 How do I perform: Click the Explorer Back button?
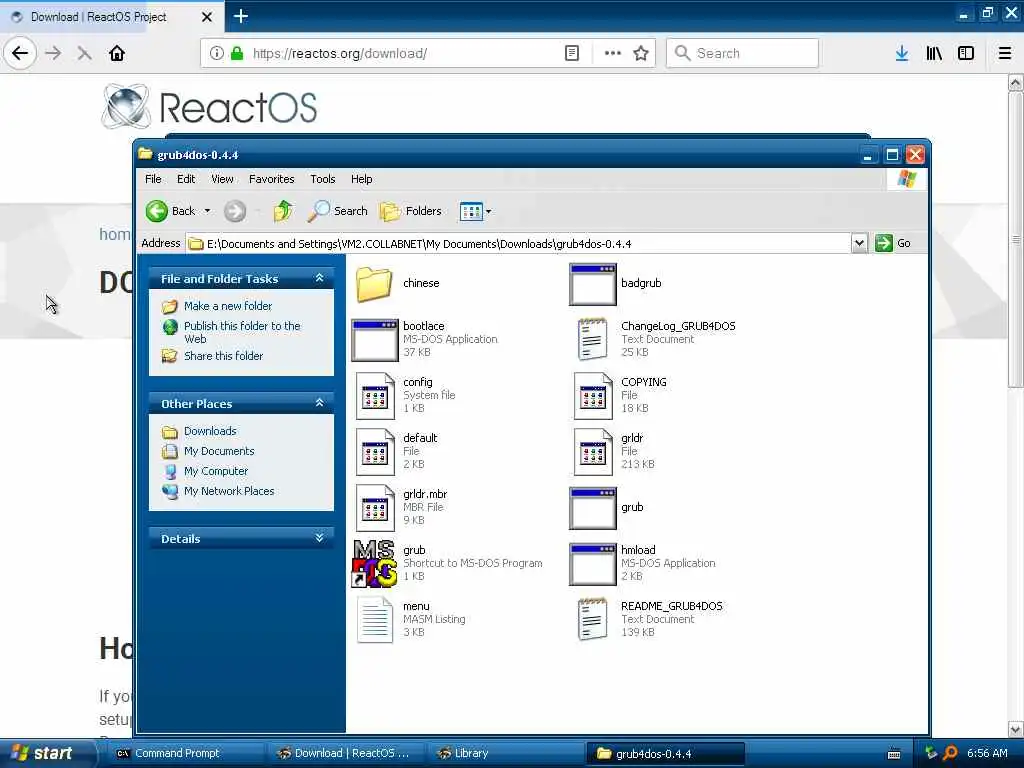pos(170,211)
